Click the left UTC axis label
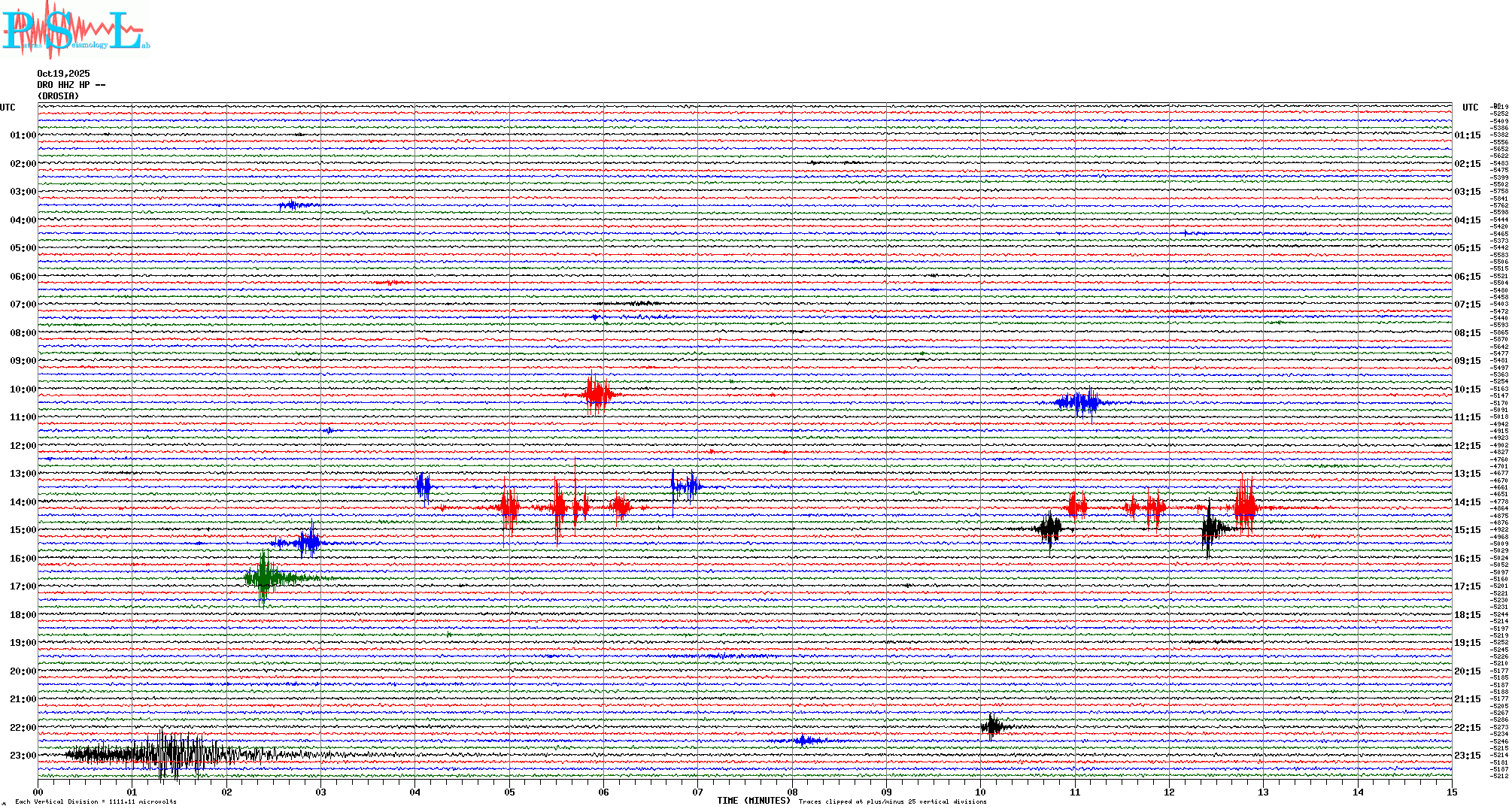Screen dimensions: 1512x812 point(8,108)
